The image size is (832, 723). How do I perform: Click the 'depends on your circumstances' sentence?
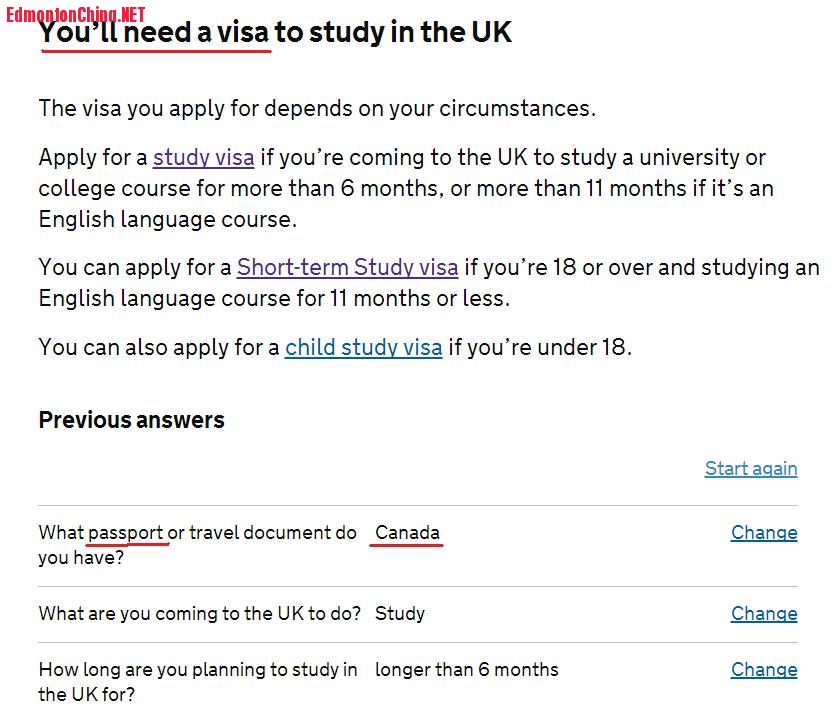316,108
